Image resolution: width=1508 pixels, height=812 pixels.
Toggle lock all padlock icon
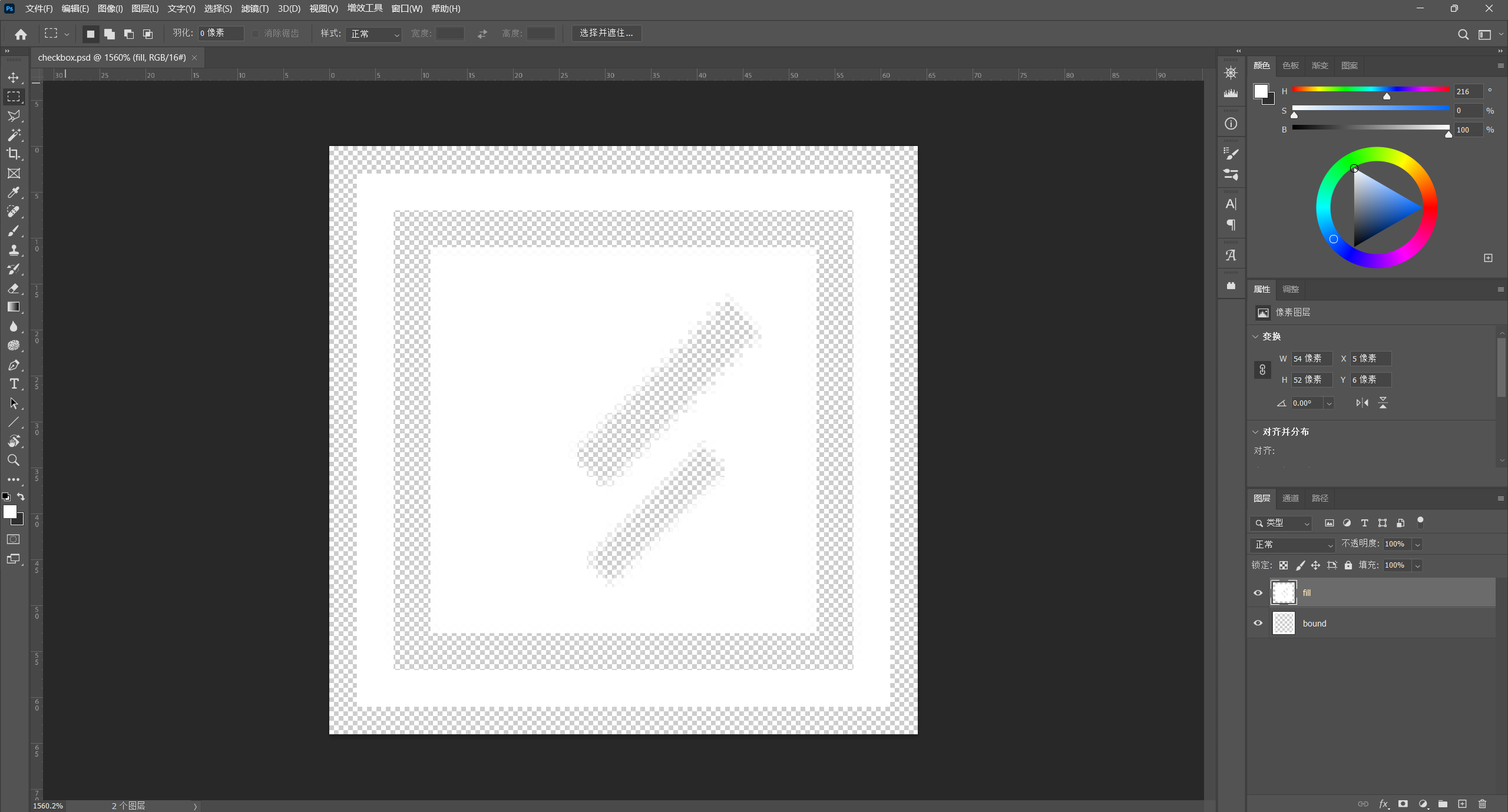[1348, 565]
